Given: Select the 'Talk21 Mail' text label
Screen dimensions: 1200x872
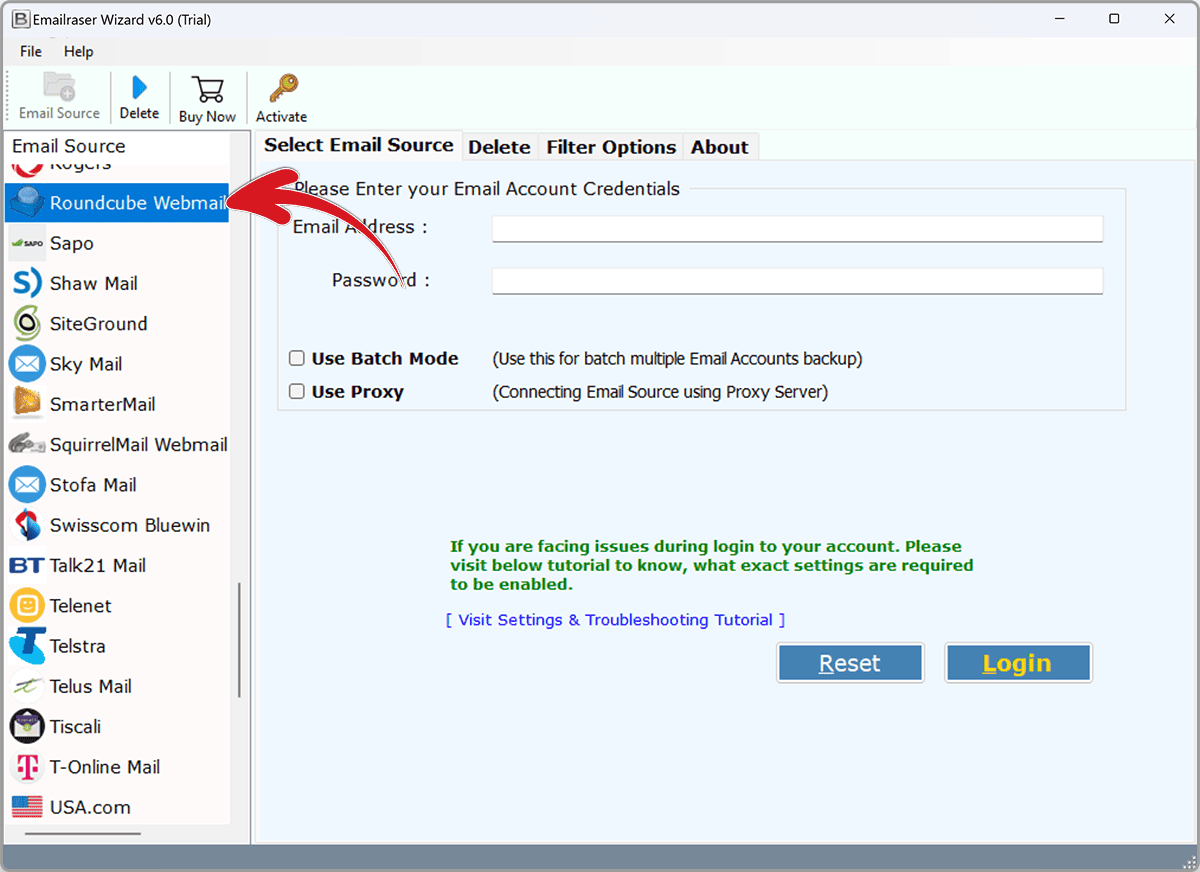Looking at the screenshot, I should (98, 566).
